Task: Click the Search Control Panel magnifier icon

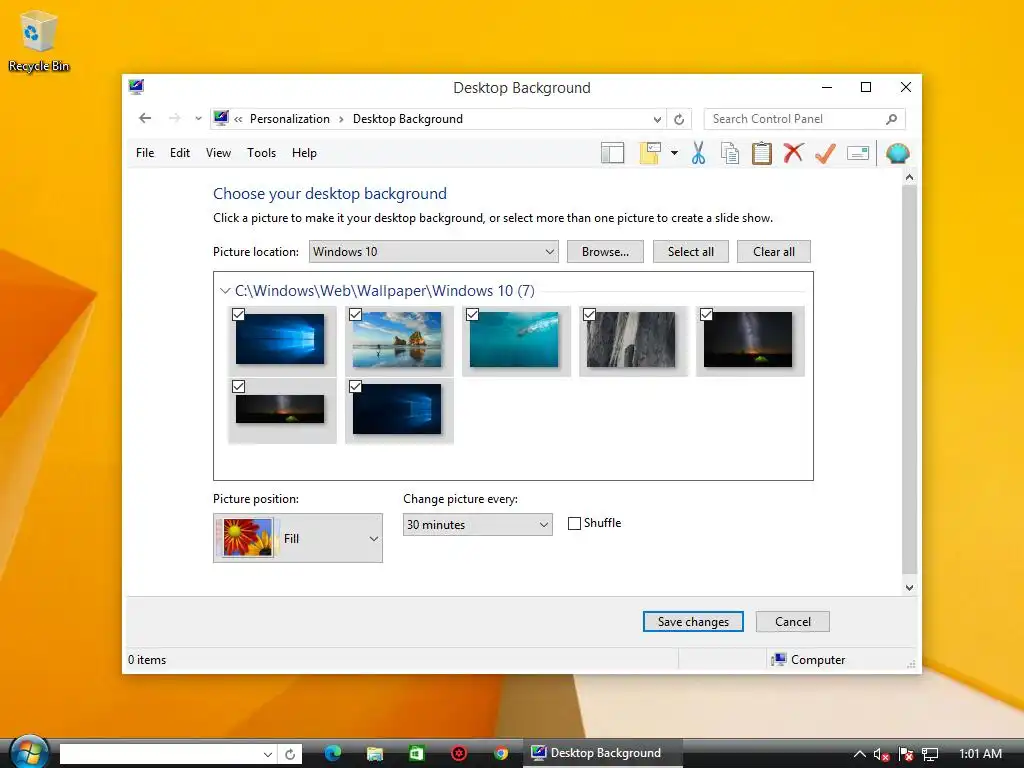Action: point(891,119)
